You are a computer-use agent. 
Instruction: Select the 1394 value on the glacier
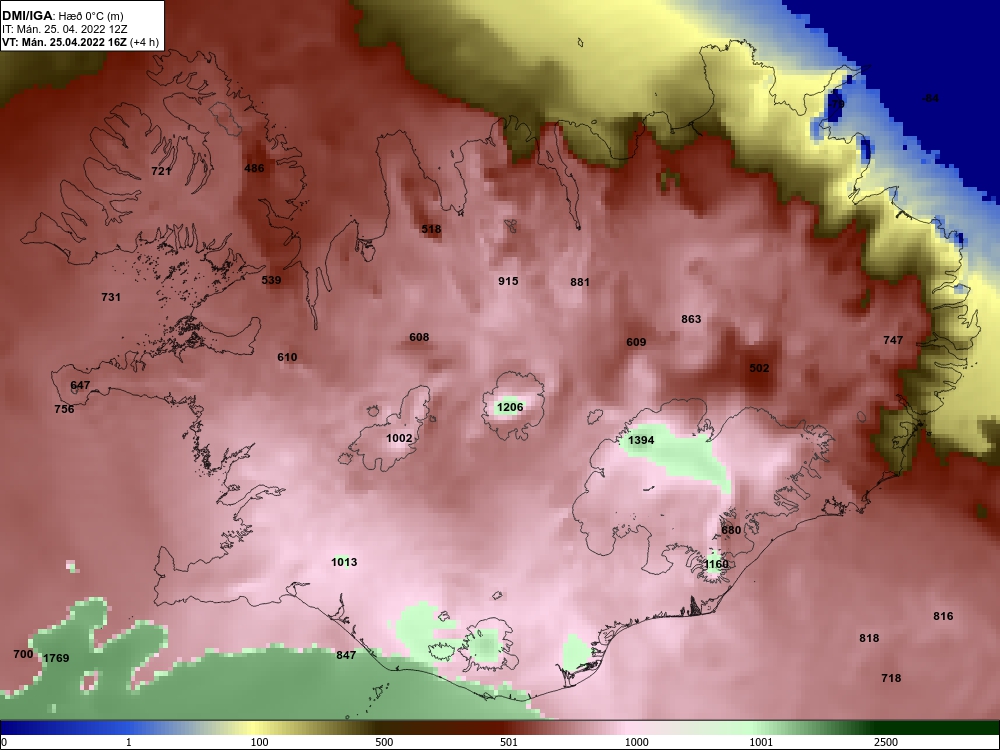coord(641,441)
